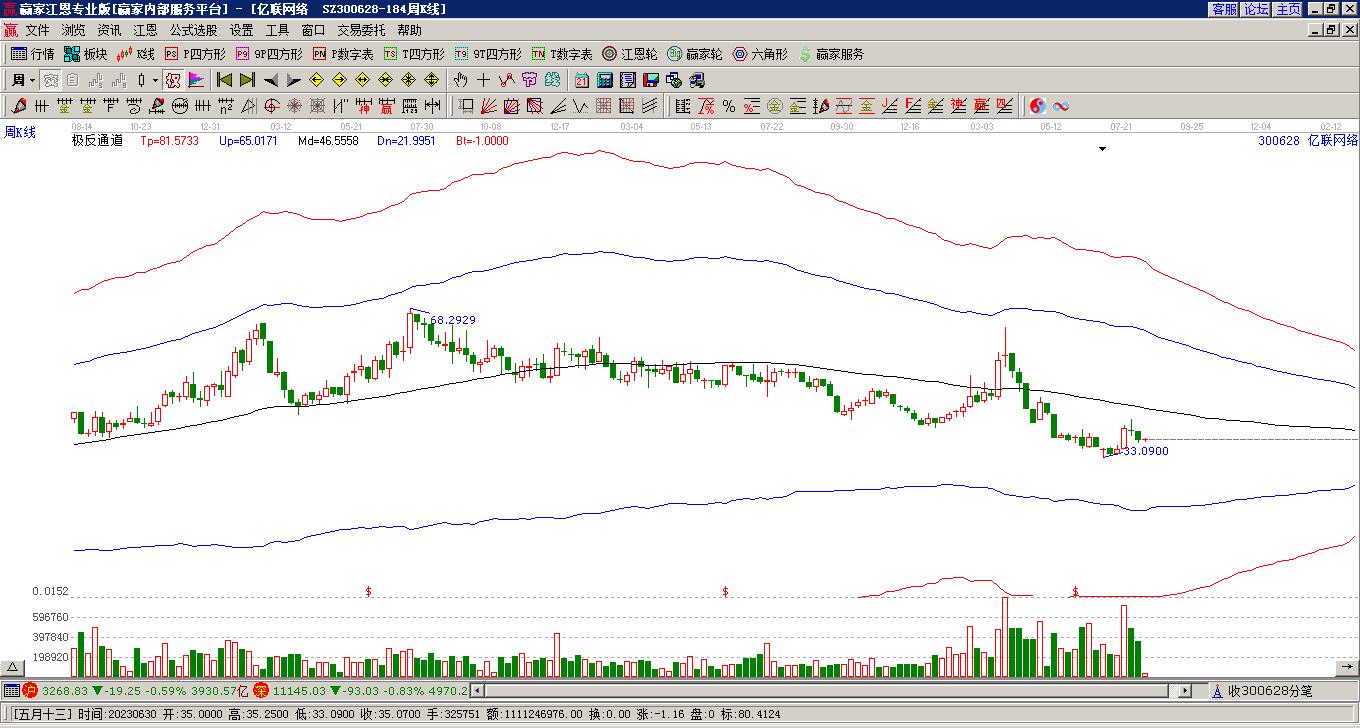The width and height of the screenshot is (1360, 728).
Task: Click the table grid icon in status bar
Action: click(x=11, y=690)
